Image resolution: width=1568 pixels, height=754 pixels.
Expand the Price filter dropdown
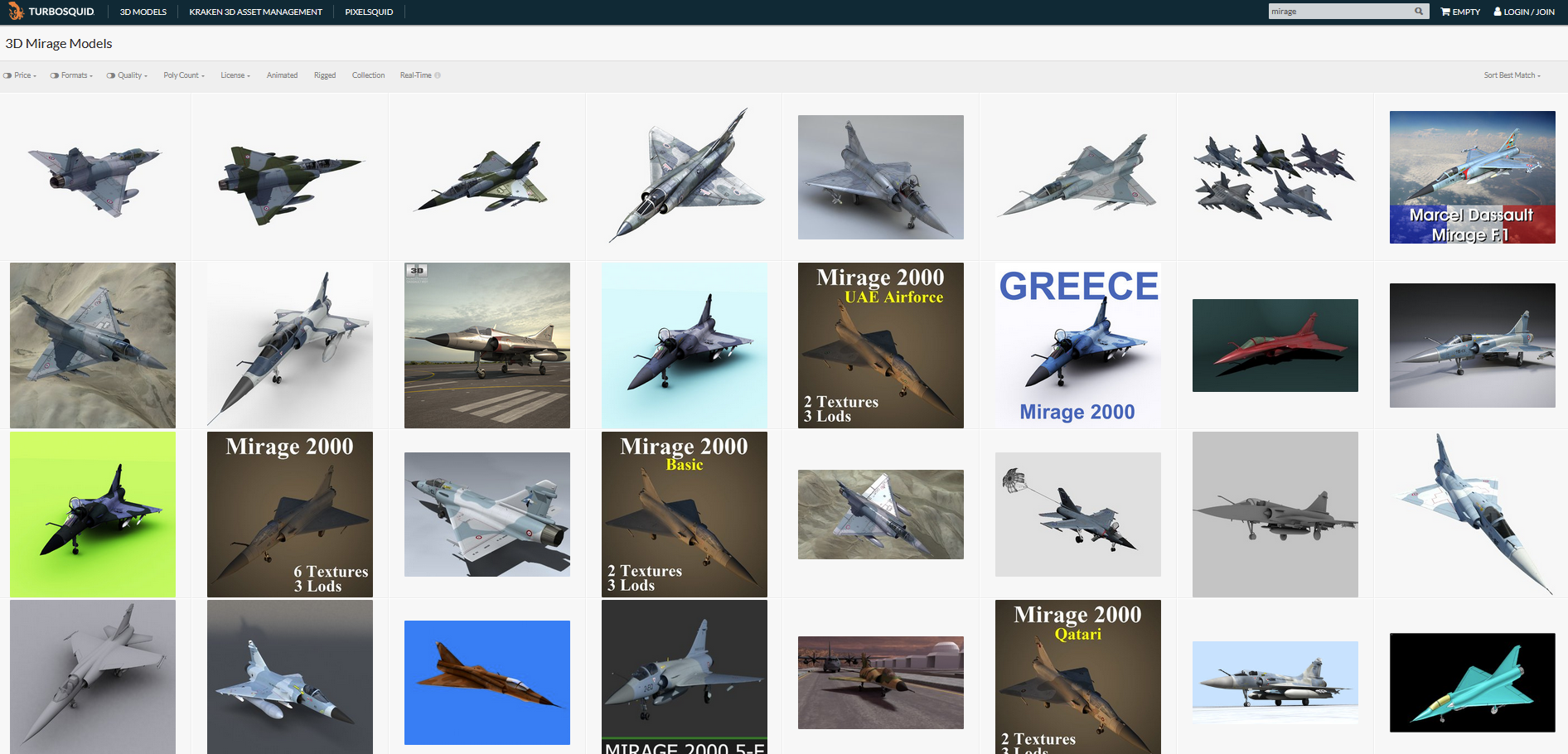coord(26,75)
